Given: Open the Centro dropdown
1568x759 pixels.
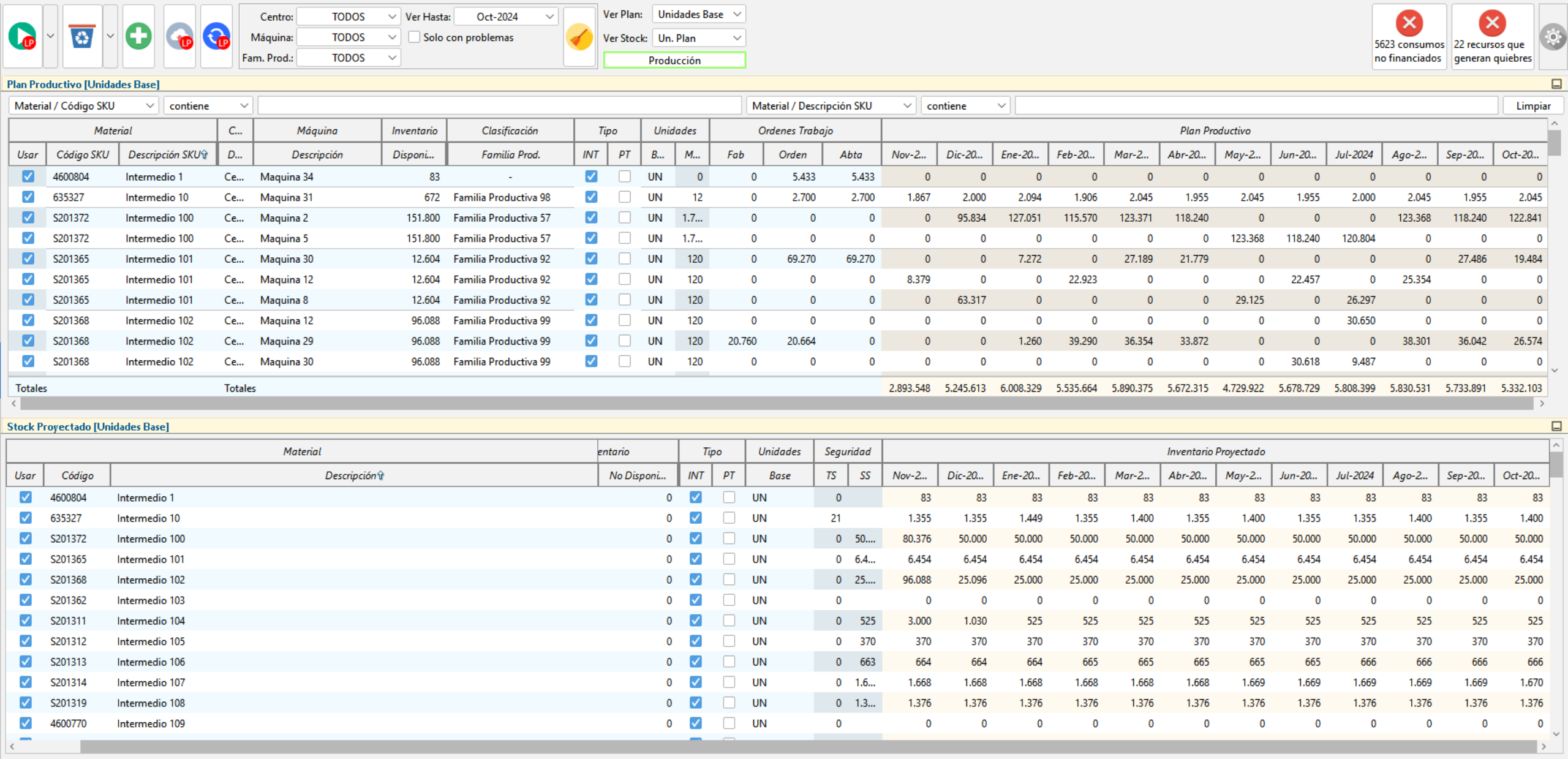Looking at the screenshot, I should (348, 17).
